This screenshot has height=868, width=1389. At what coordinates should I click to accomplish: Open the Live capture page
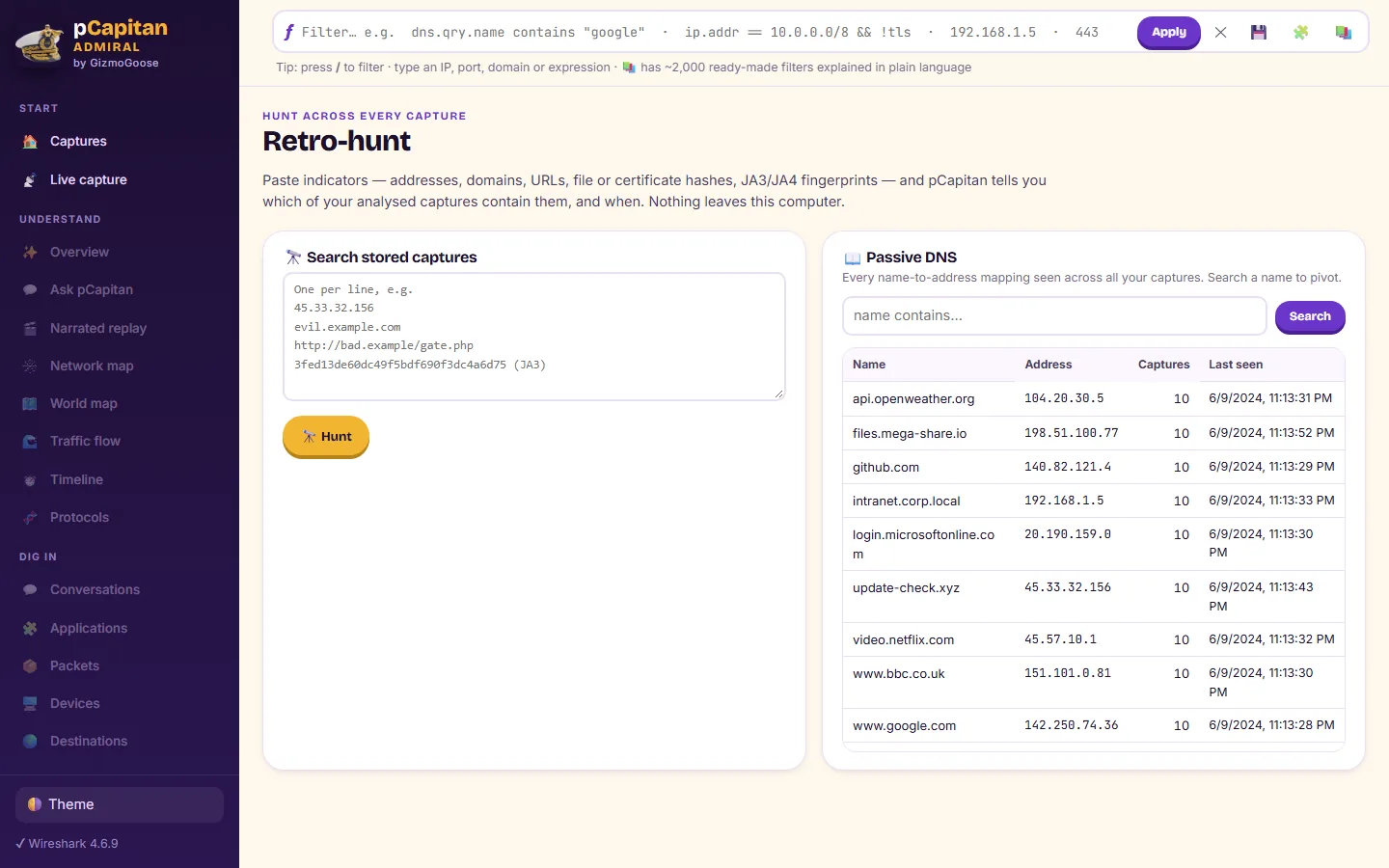[120, 180]
